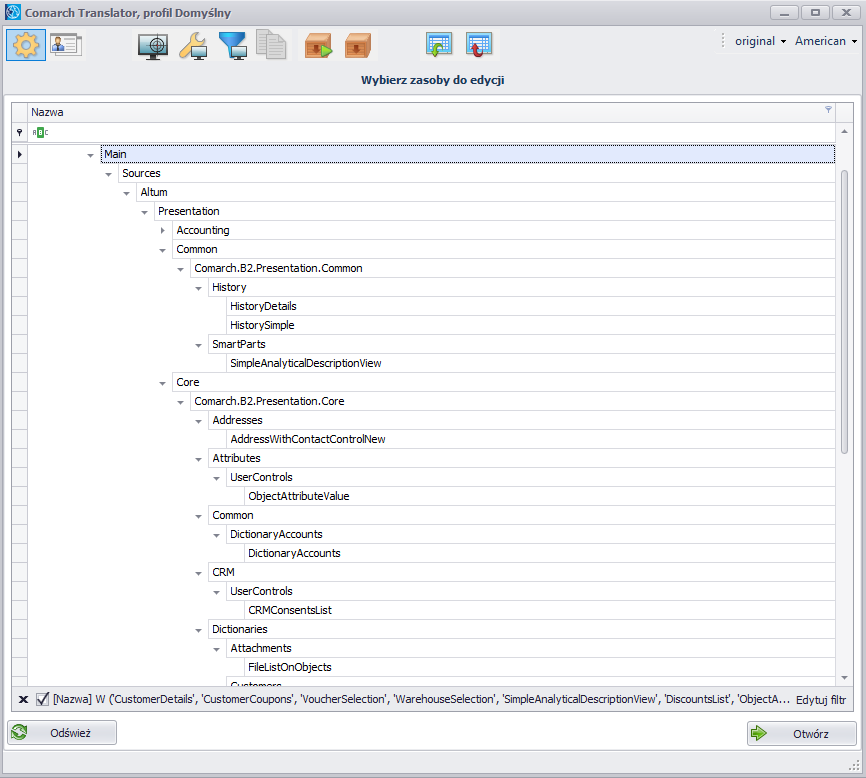
Task: Click the scroll down arrow
Action: pos(844,677)
